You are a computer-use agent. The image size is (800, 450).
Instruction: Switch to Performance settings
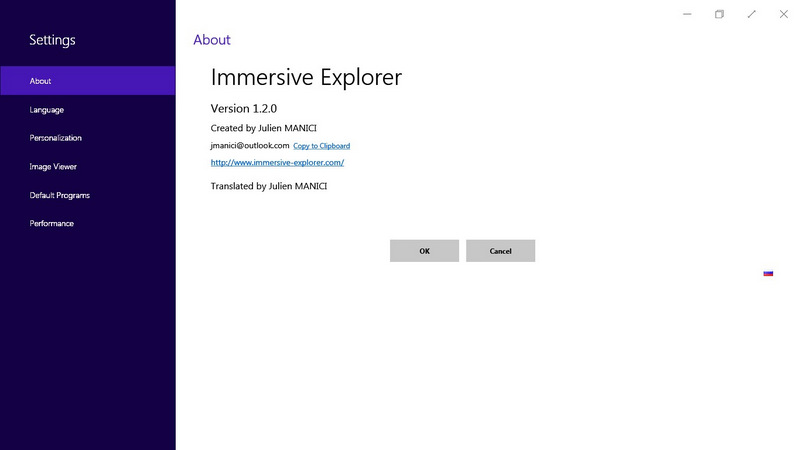(88, 223)
